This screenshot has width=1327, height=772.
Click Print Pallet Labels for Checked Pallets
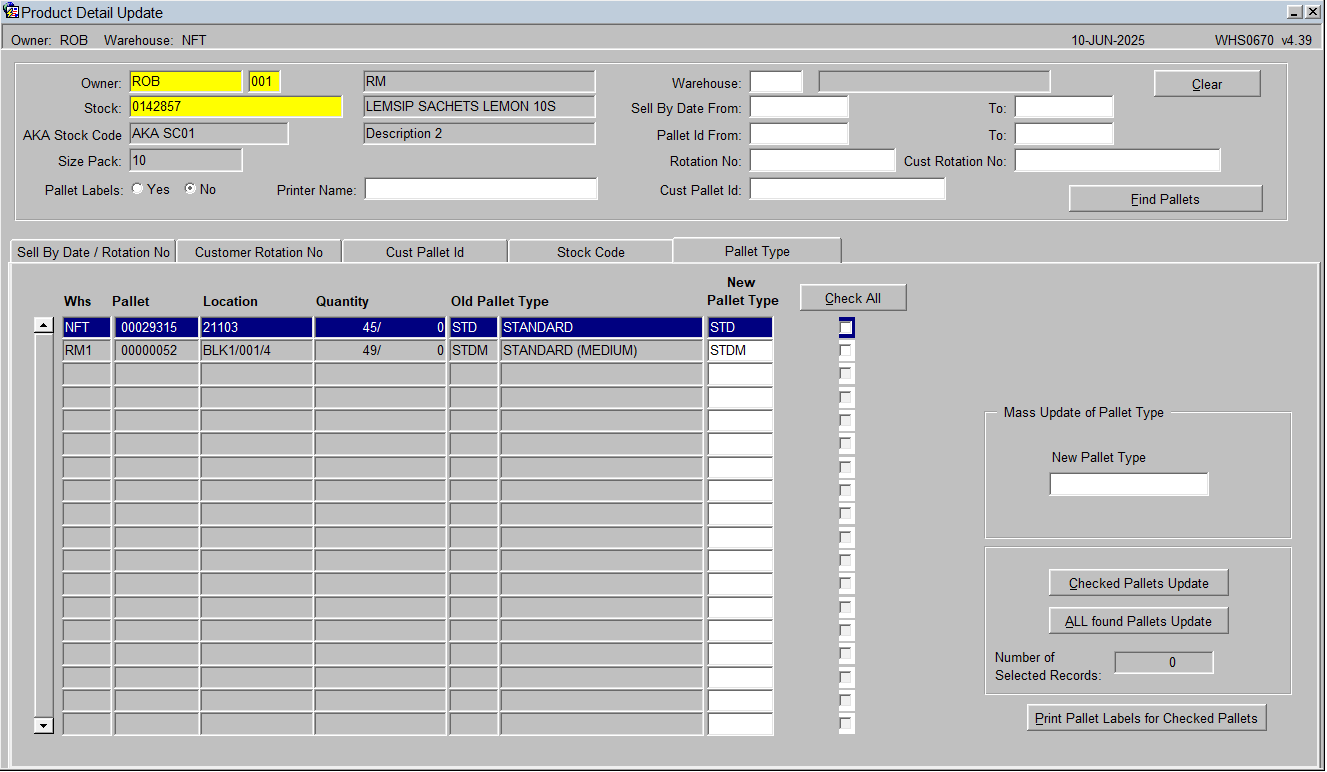coord(1146,718)
